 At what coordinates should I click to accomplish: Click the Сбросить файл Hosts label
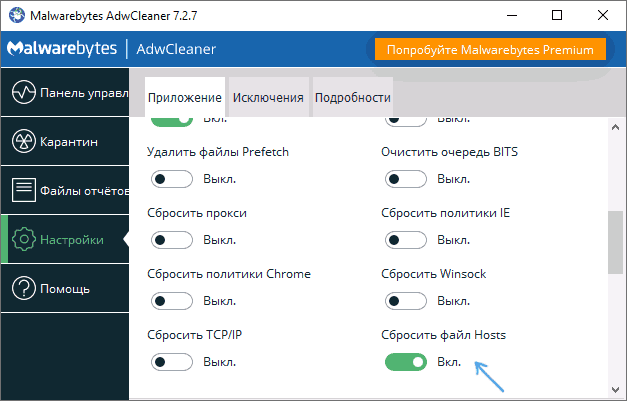tap(443, 335)
